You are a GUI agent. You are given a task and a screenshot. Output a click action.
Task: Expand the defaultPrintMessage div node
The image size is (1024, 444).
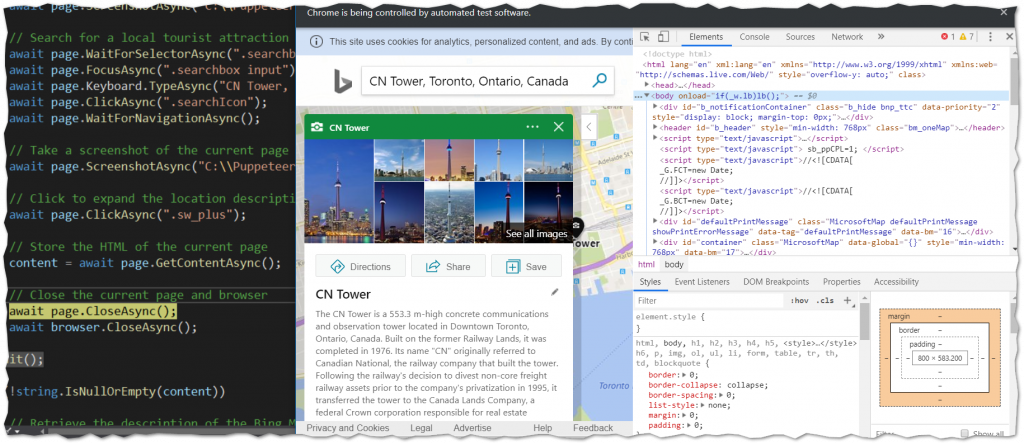(x=656, y=222)
